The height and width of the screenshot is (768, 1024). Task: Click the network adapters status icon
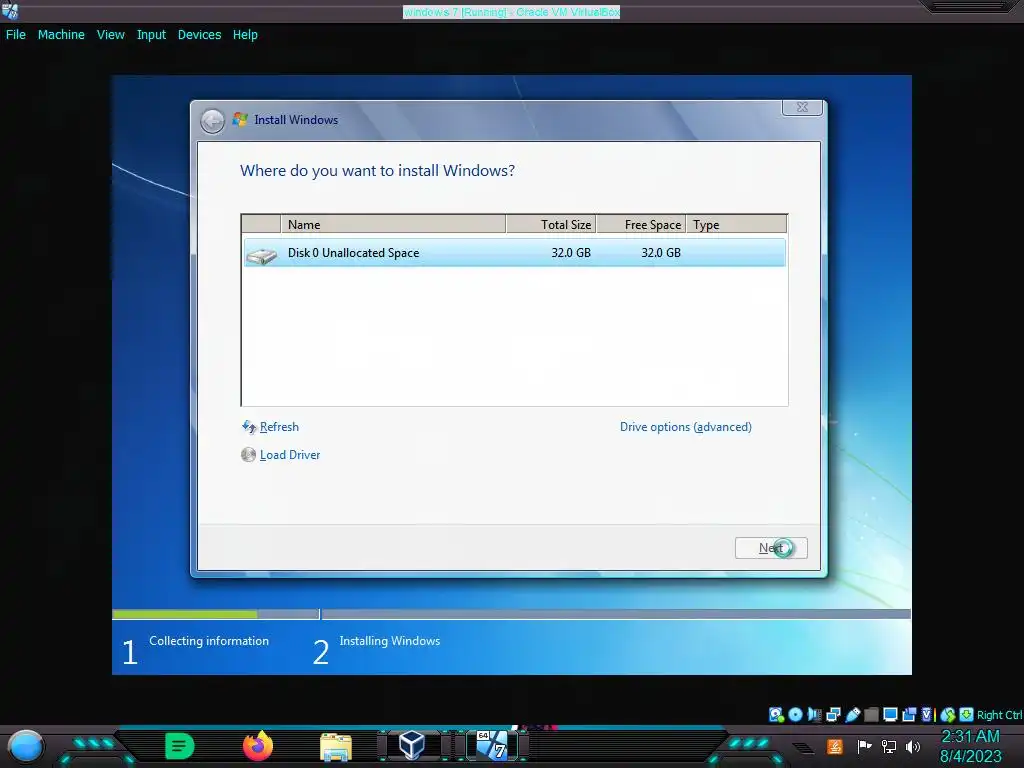click(x=833, y=714)
